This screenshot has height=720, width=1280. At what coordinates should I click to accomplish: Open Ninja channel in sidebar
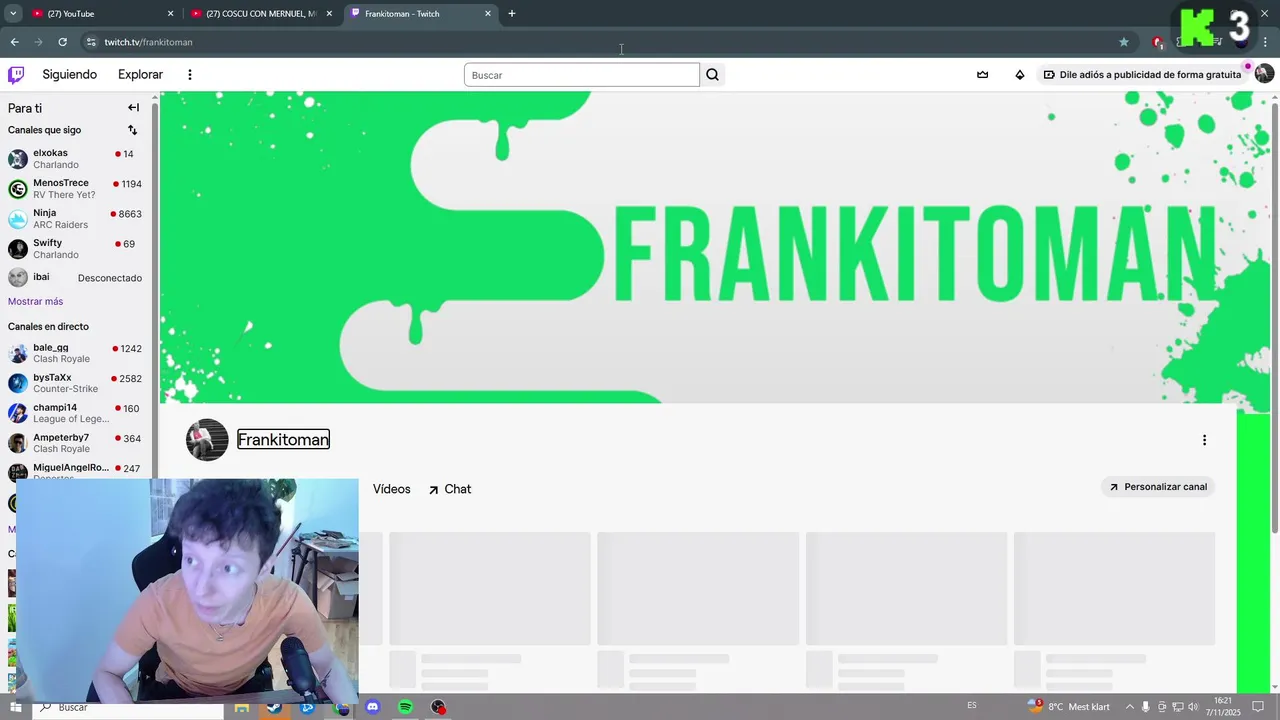tap(76, 219)
